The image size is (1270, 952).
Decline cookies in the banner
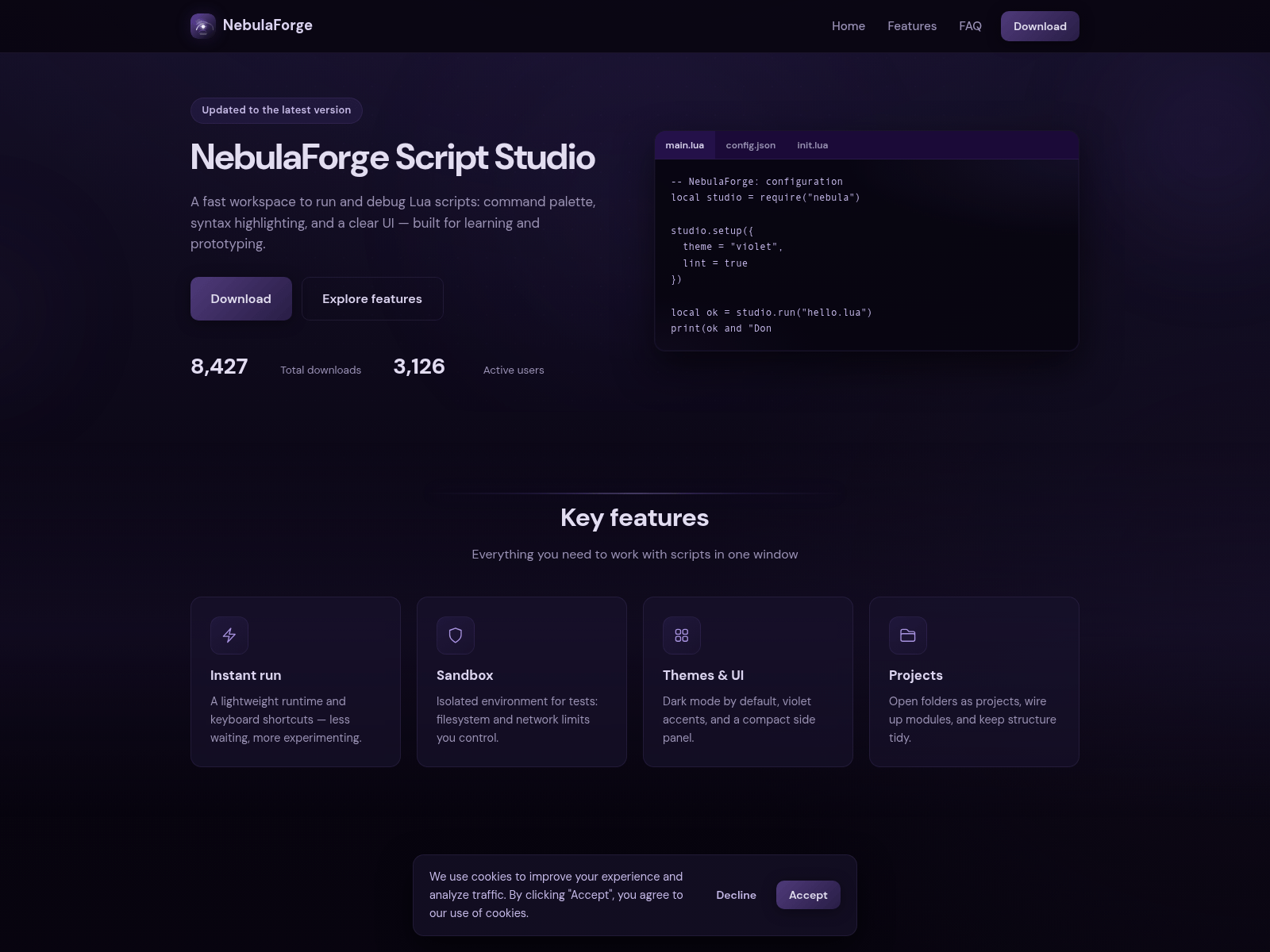[736, 895]
